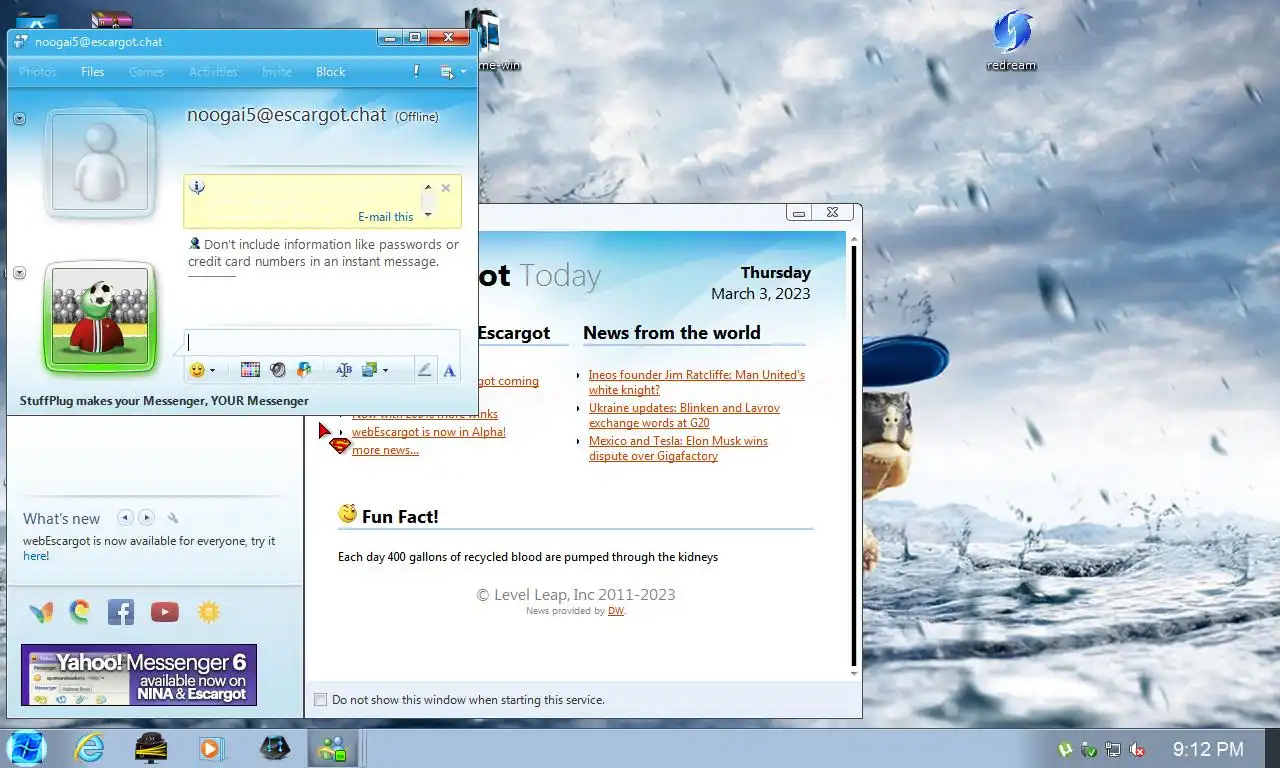Click the 'E-mail this' link
1280x768 pixels.
tap(386, 217)
